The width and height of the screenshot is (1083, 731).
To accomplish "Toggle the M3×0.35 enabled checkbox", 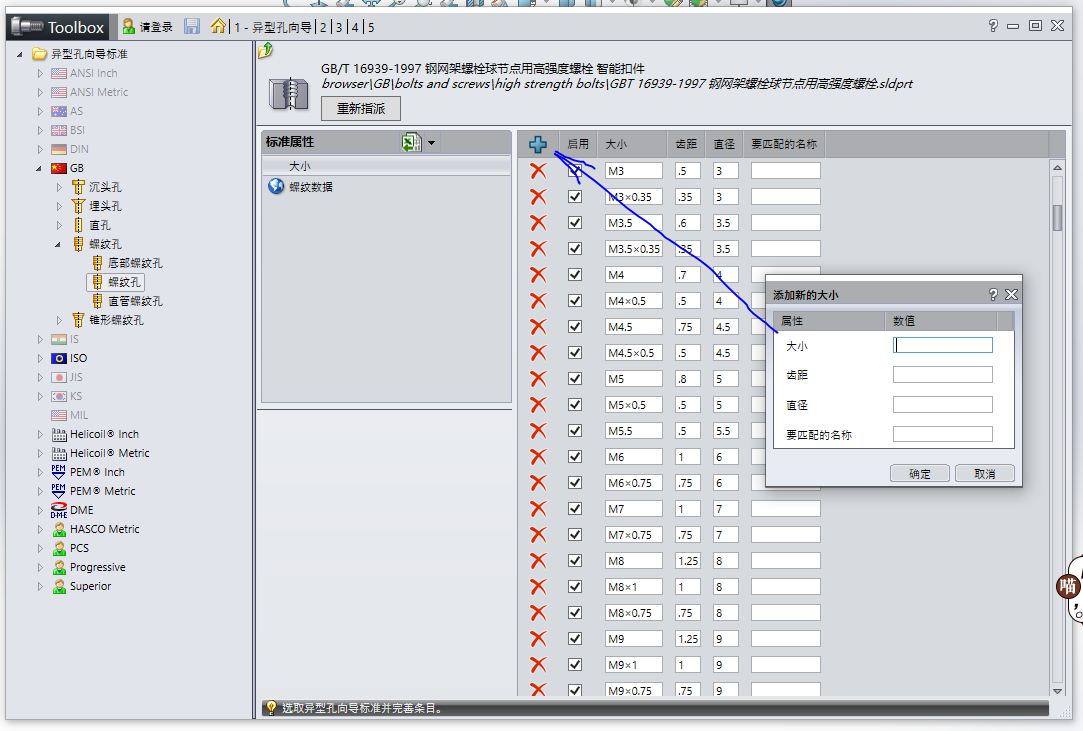I will [575, 197].
